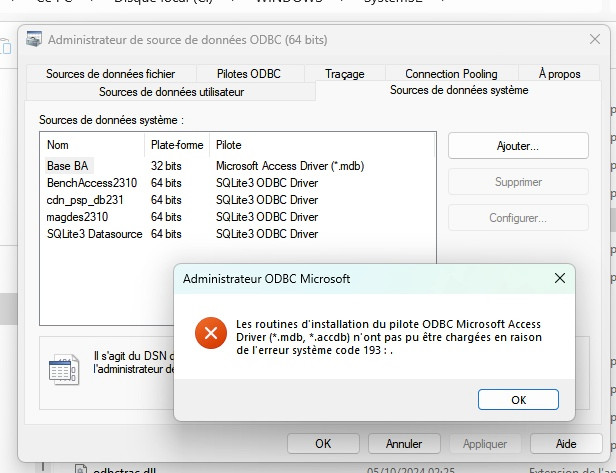The image size is (616, 473).
Task: Click the DSN information table icon
Action: pyautogui.click(x=64, y=369)
